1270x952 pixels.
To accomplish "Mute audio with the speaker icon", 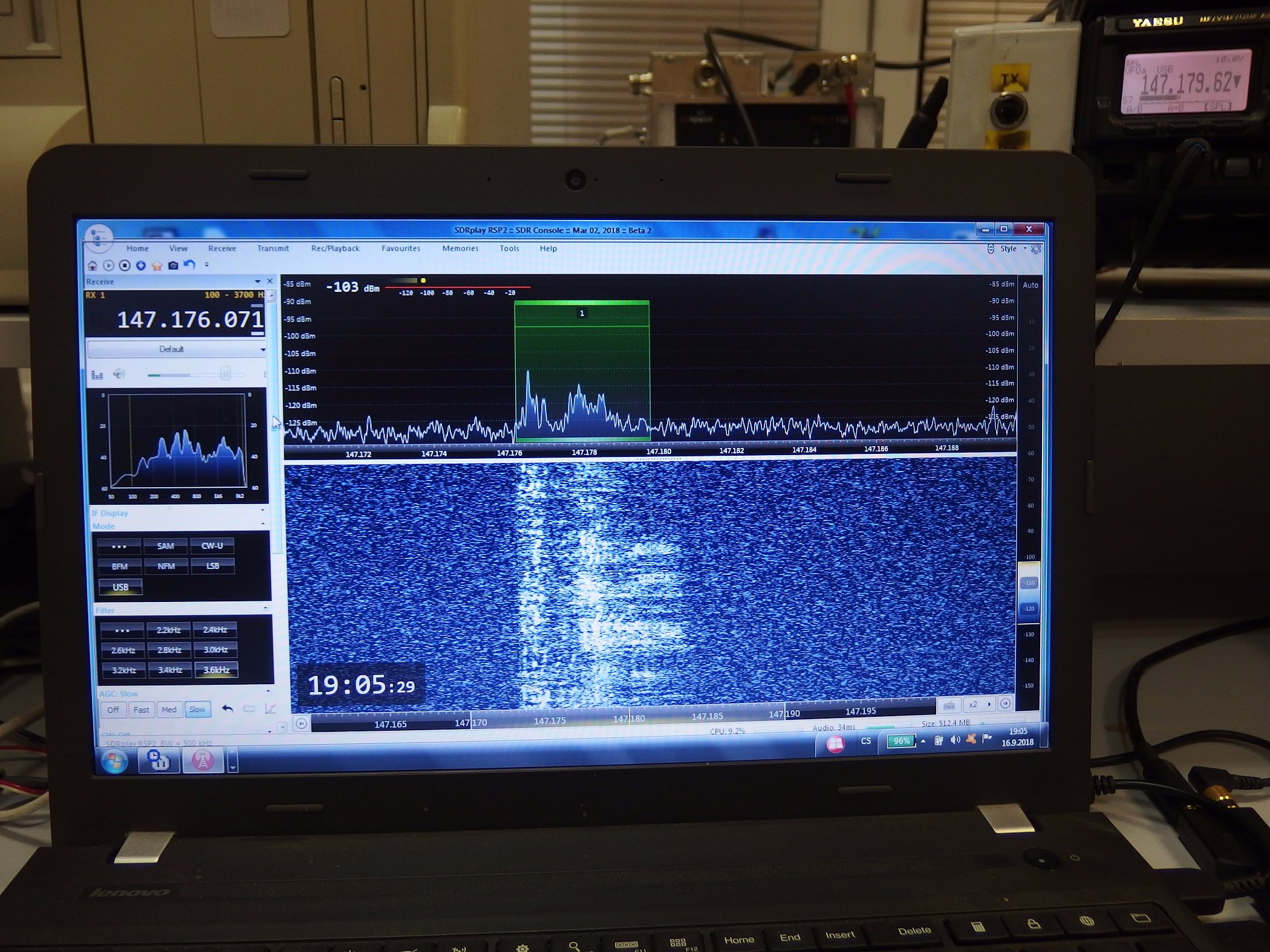I will (x=119, y=374).
